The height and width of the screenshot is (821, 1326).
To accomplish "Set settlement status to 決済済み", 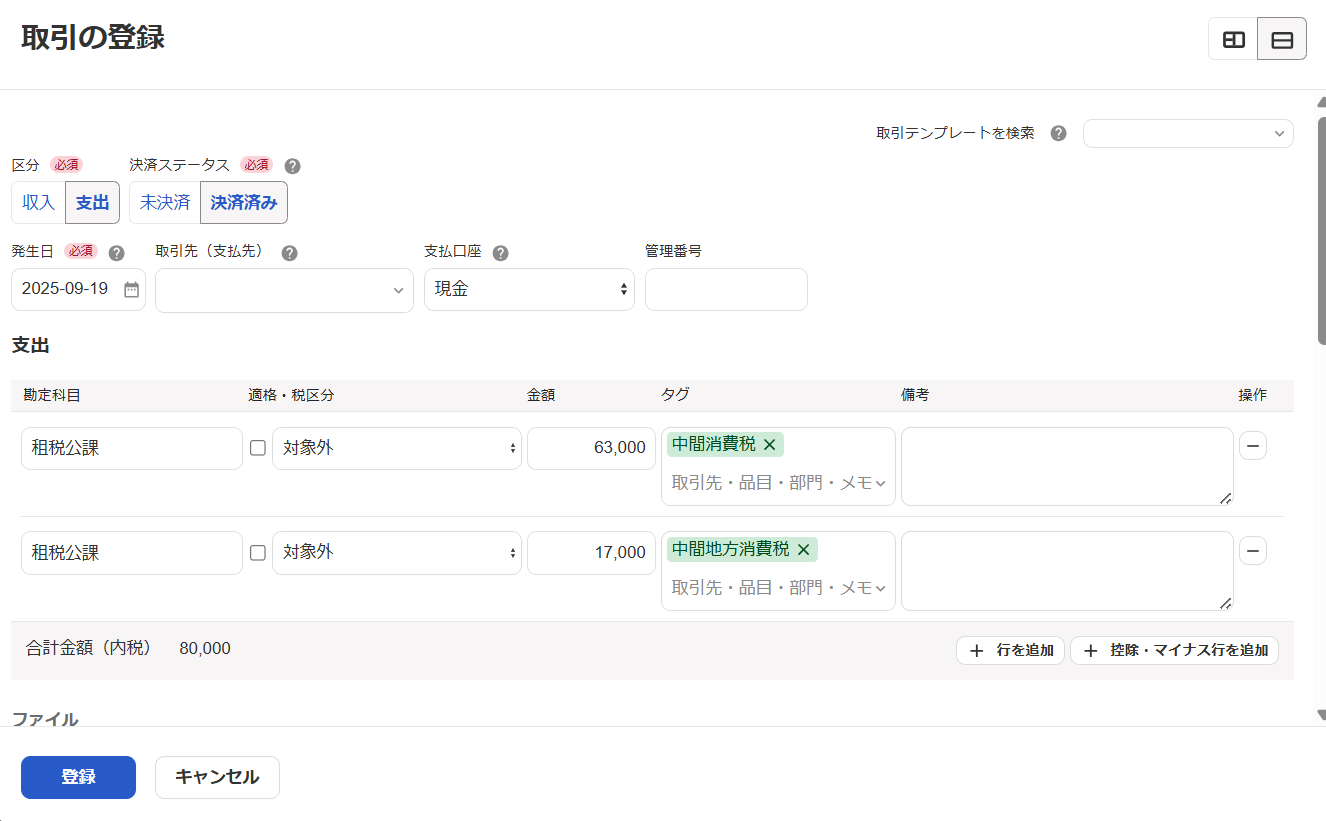I will [244, 202].
